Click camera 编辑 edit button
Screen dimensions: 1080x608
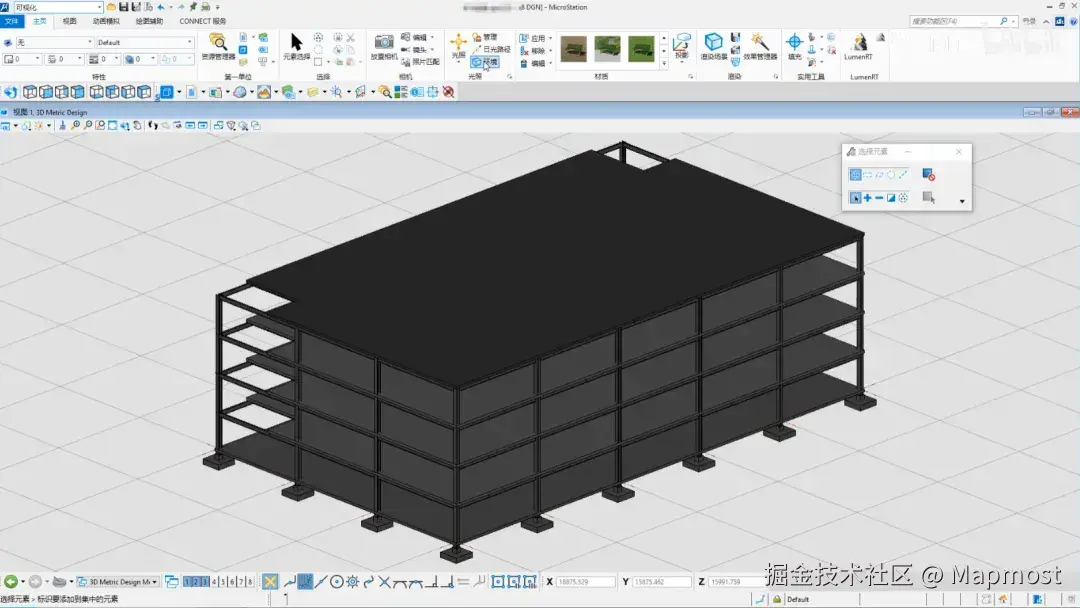point(415,37)
